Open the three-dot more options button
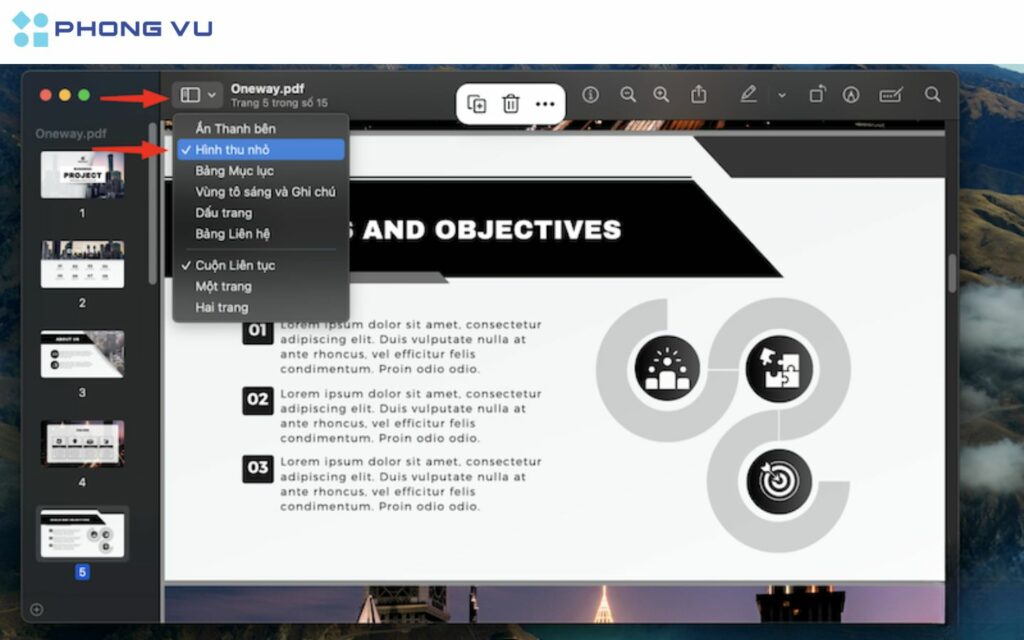1024x640 pixels. (544, 104)
